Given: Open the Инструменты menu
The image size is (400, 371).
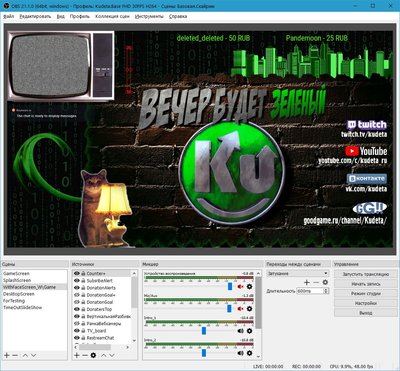Looking at the screenshot, I should point(149,16).
